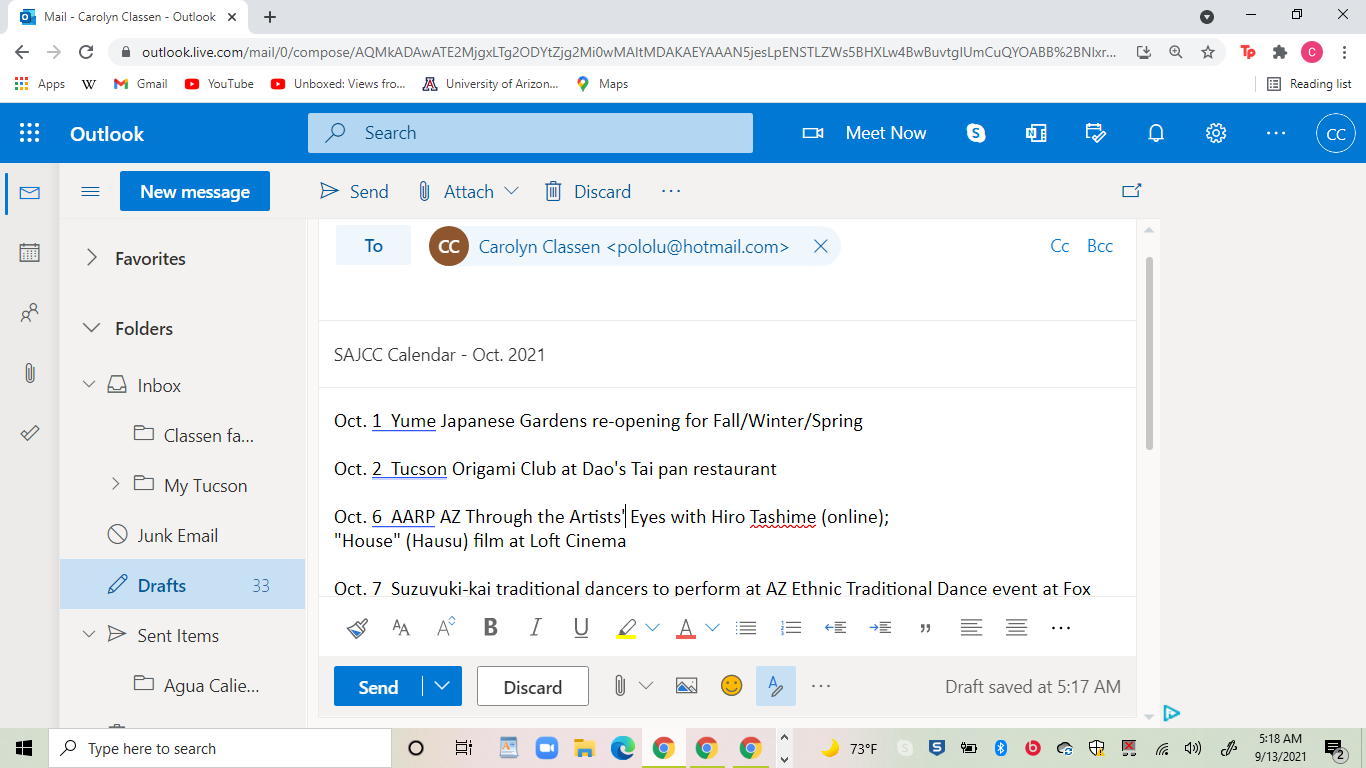This screenshot has height=768, width=1366.
Task: Insert emoji with smiley icon
Action: (732, 686)
